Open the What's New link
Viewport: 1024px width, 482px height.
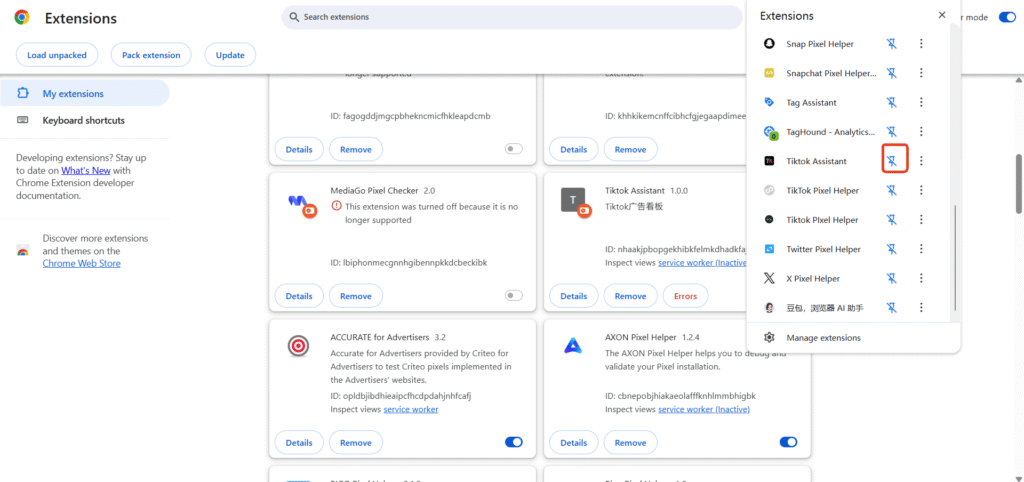coord(86,170)
